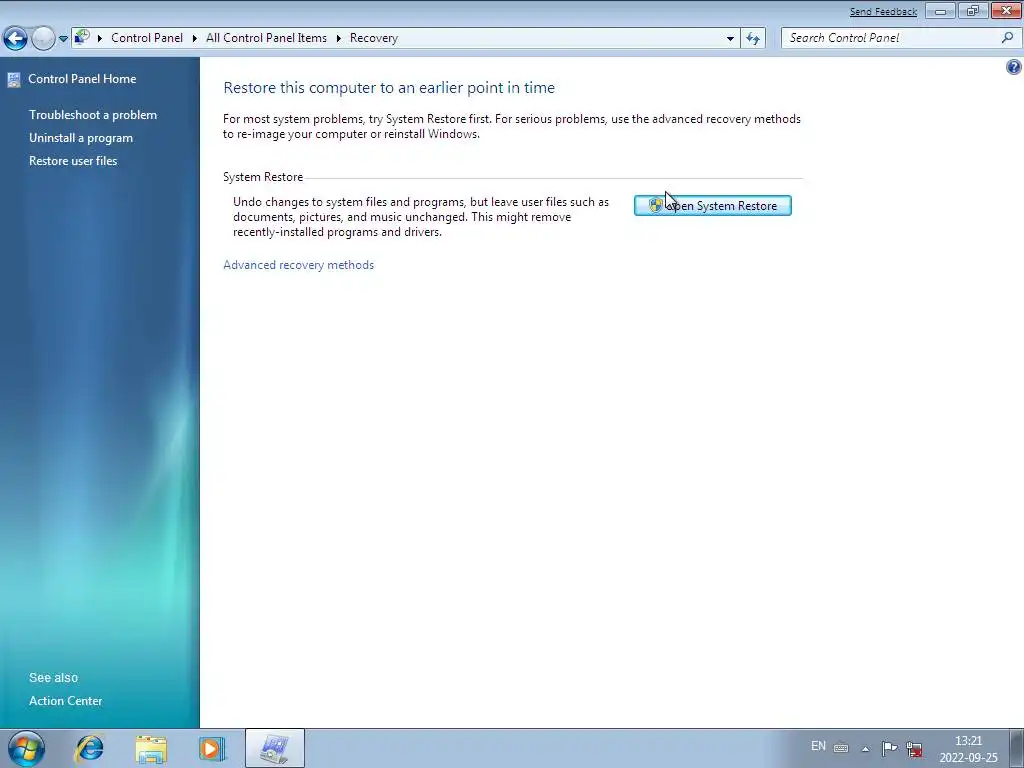Click the network status tray icon
The height and width of the screenshot is (768, 1024).
click(x=914, y=748)
